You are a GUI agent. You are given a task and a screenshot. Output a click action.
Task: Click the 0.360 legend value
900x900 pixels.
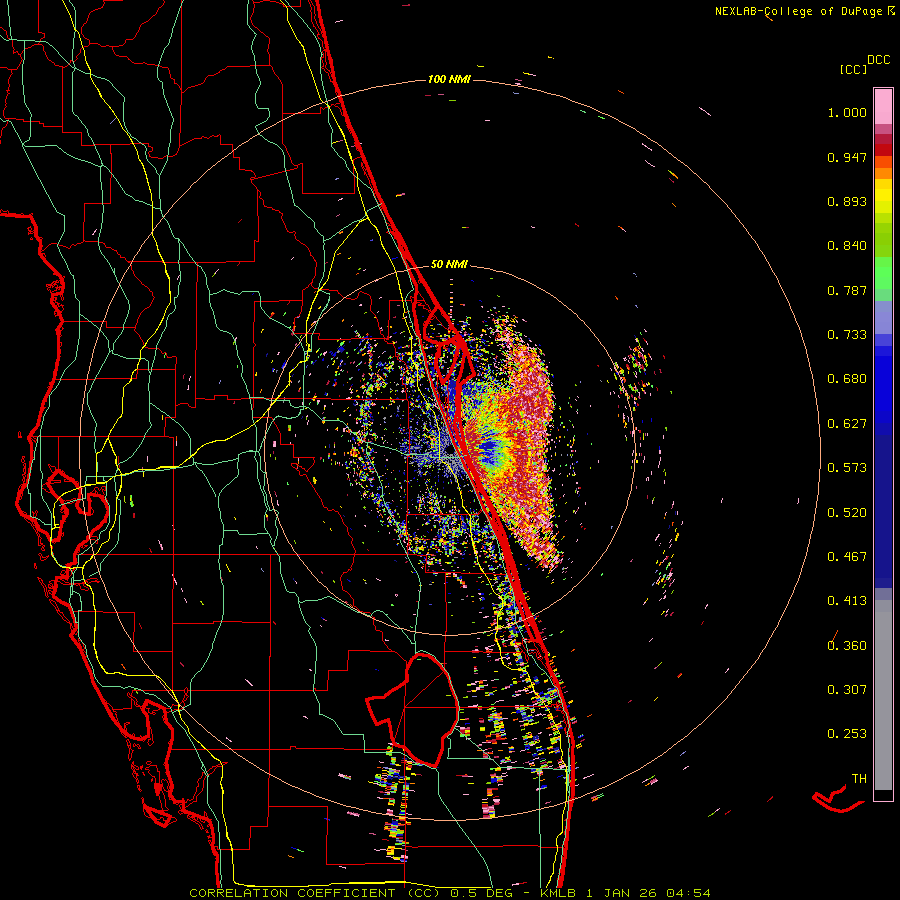(847, 646)
